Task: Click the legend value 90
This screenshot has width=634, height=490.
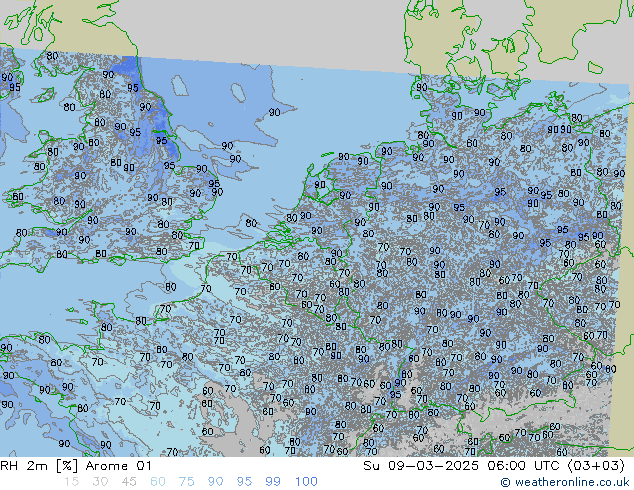Action: pos(215,482)
